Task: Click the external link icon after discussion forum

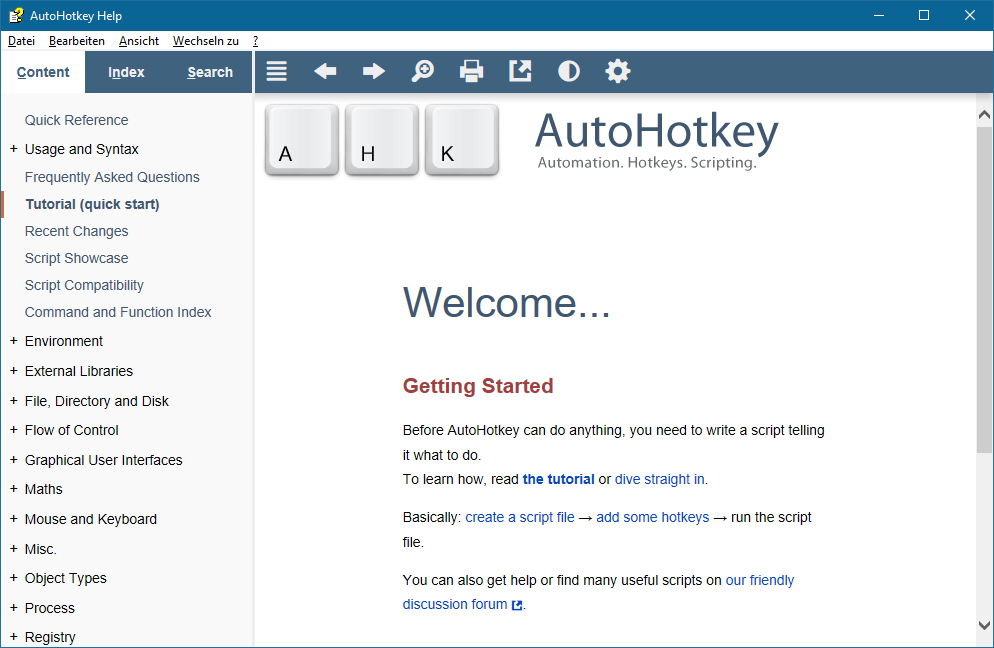Action: coord(517,606)
